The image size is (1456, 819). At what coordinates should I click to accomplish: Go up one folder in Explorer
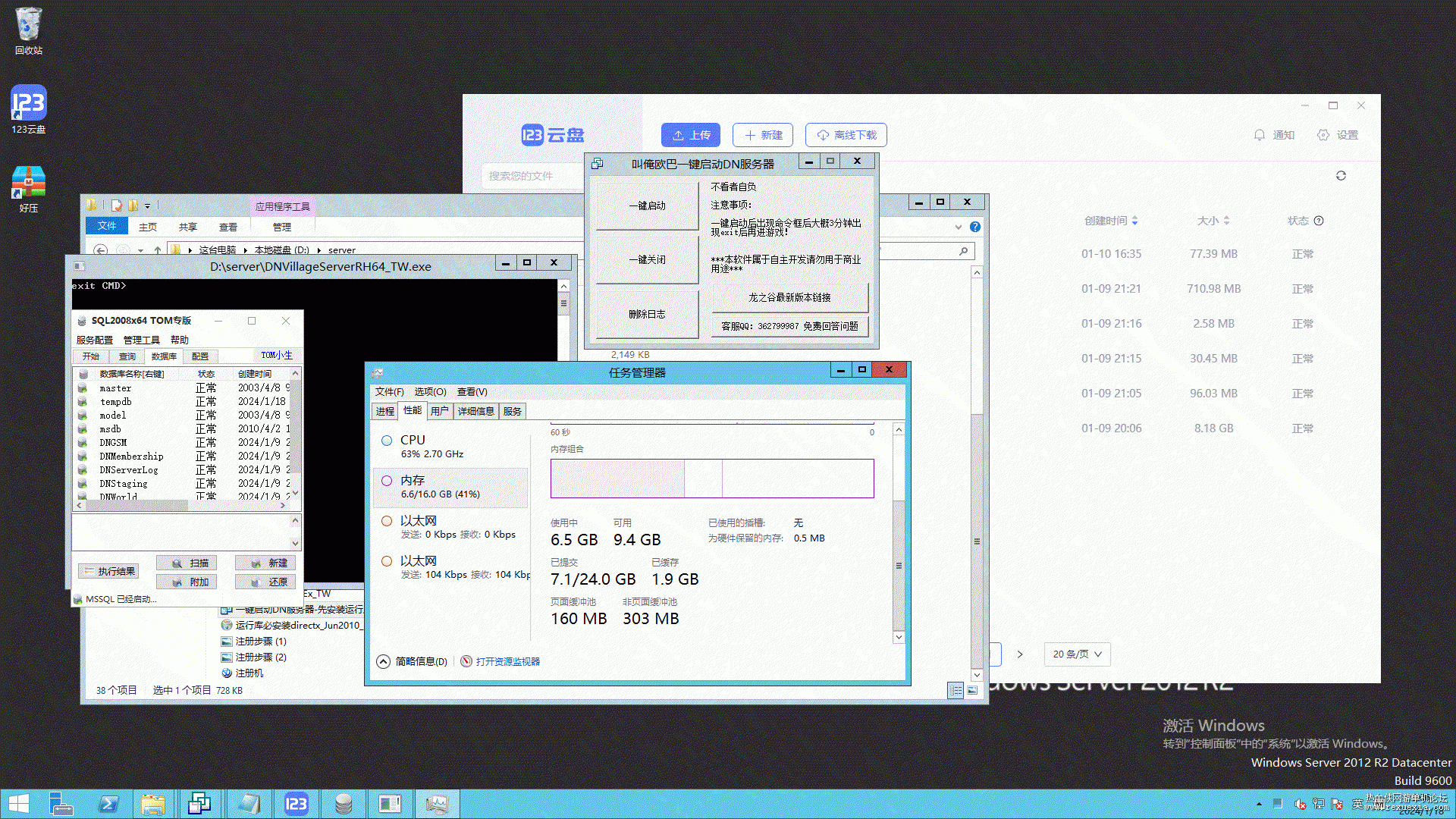(x=157, y=250)
